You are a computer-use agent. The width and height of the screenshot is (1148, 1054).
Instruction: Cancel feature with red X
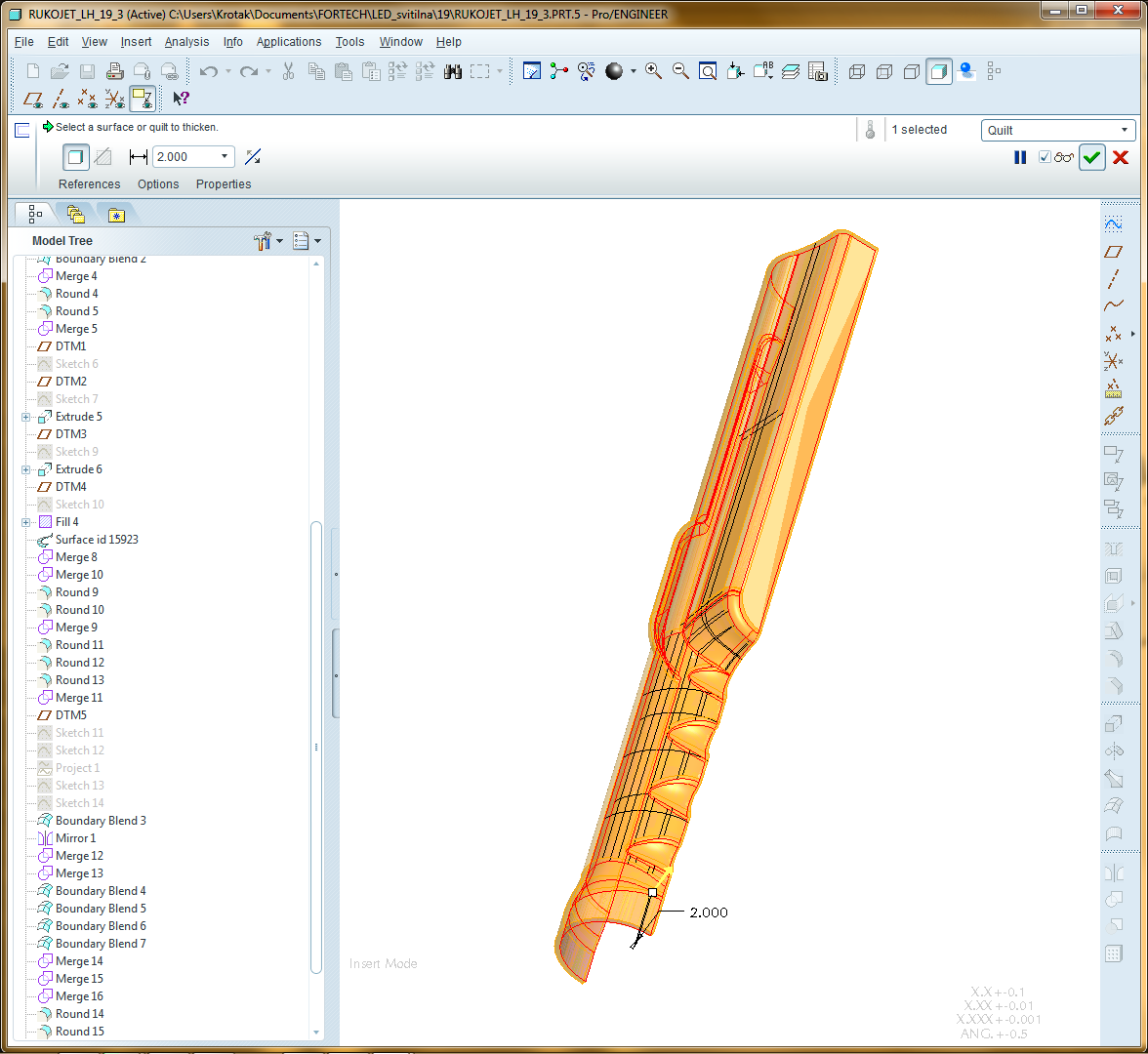pyautogui.click(x=1121, y=157)
